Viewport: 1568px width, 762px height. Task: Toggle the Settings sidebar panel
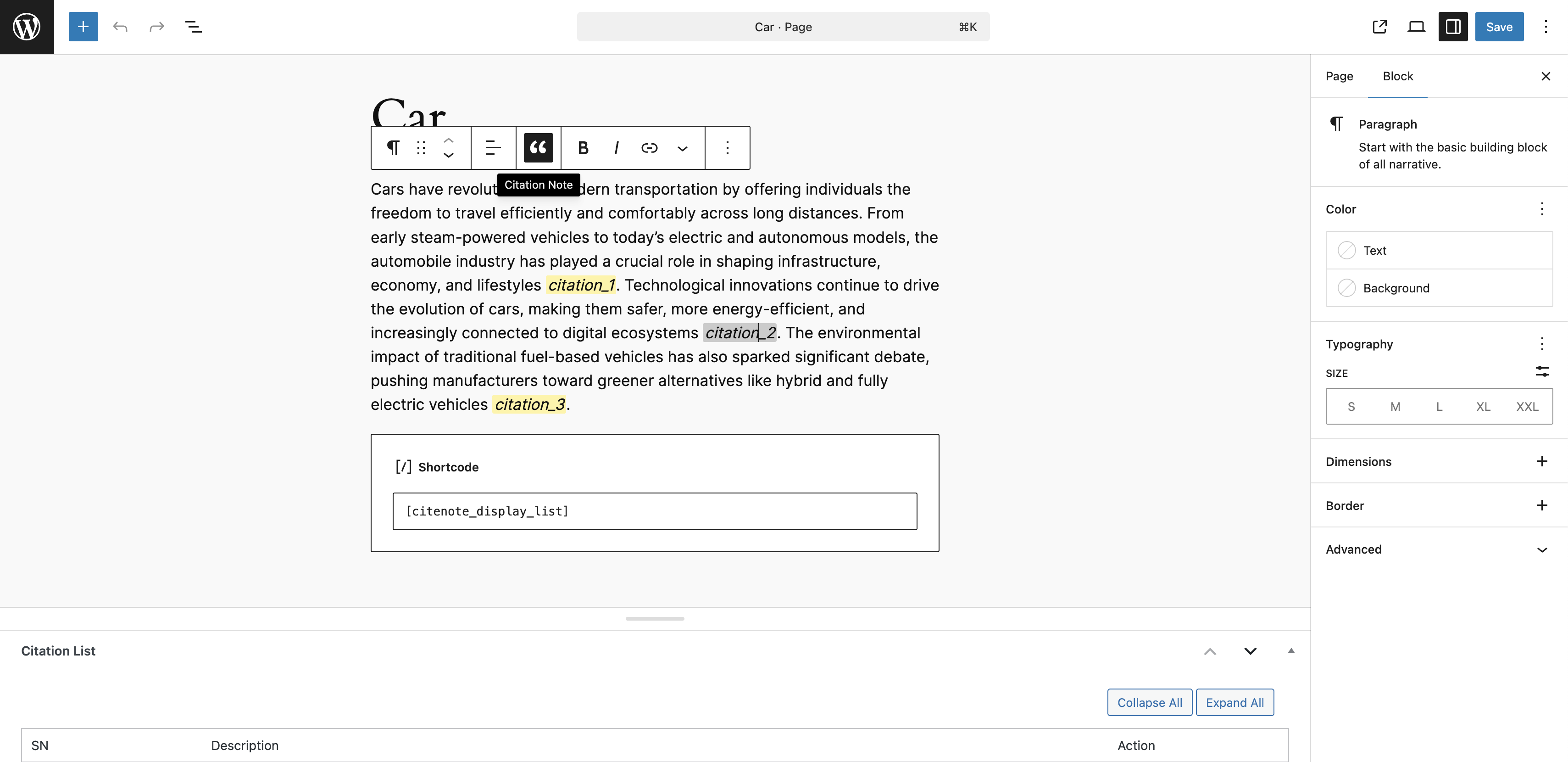(1453, 27)
